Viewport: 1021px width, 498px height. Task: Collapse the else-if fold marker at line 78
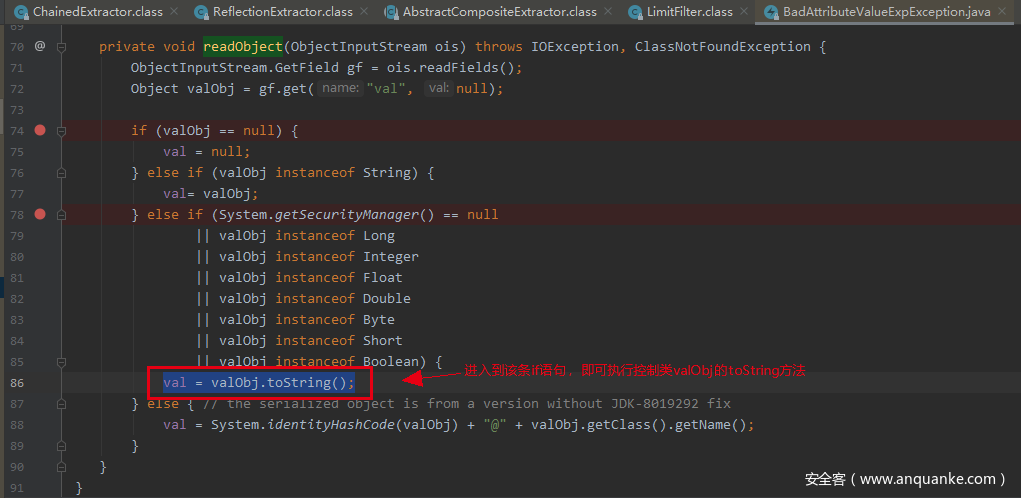(62, 215)
